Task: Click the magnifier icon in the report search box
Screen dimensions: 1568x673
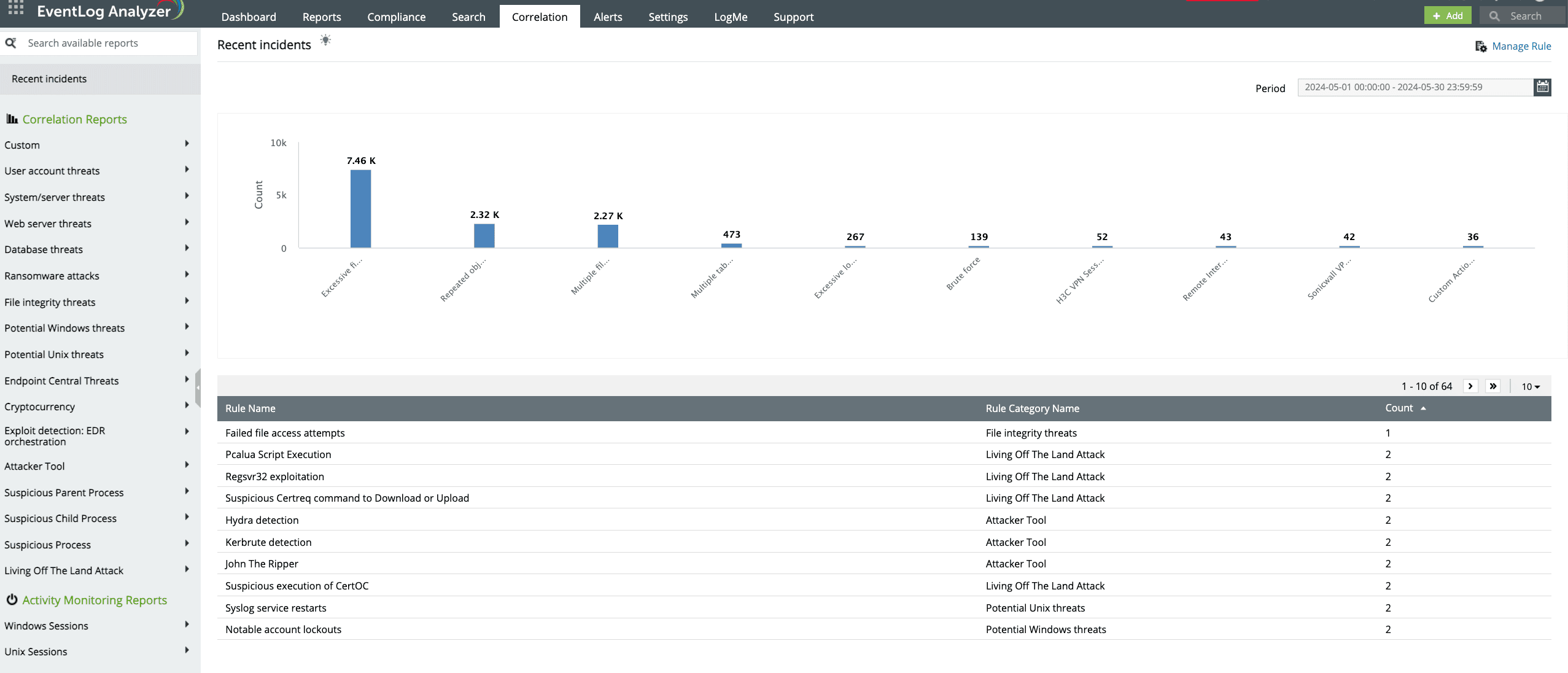Action: [11, 43]
